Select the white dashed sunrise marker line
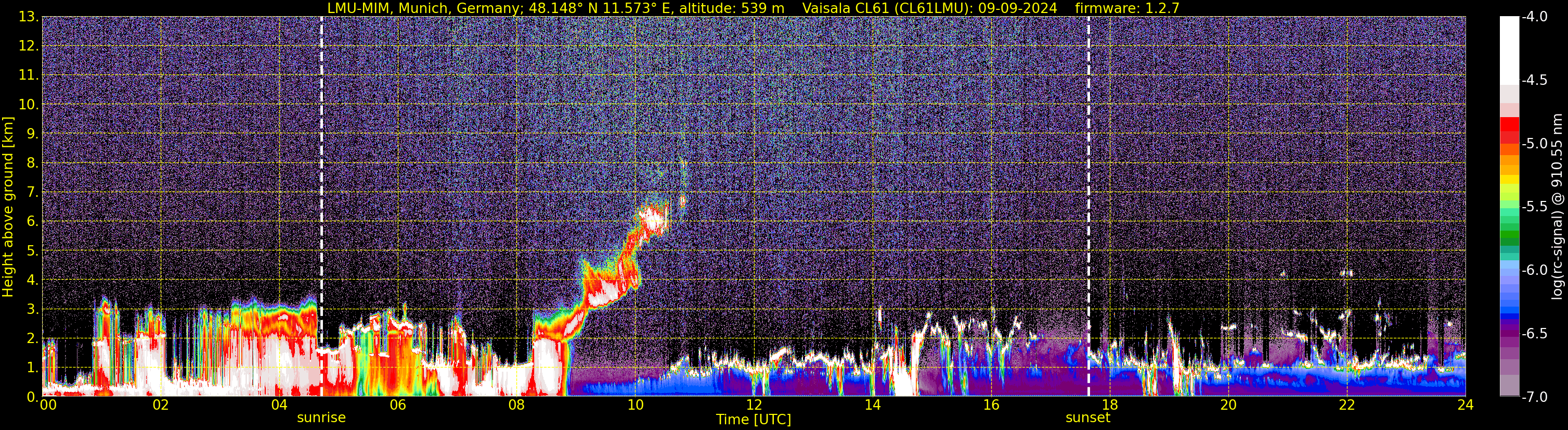Image resolution: width=1568 pixels, height=430 pixels. [x=321, y=206]
